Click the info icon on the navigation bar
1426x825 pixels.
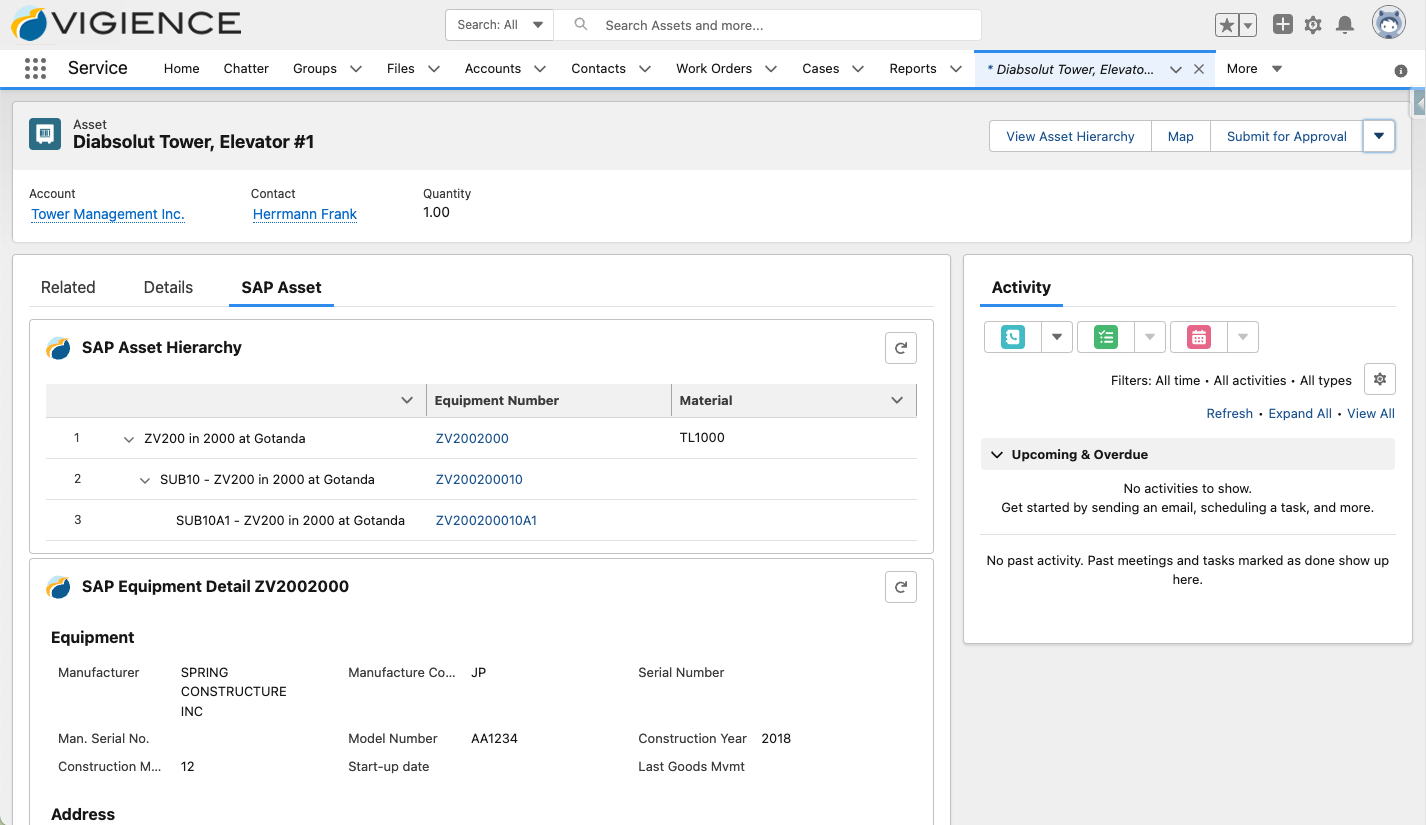point(1401,71)
